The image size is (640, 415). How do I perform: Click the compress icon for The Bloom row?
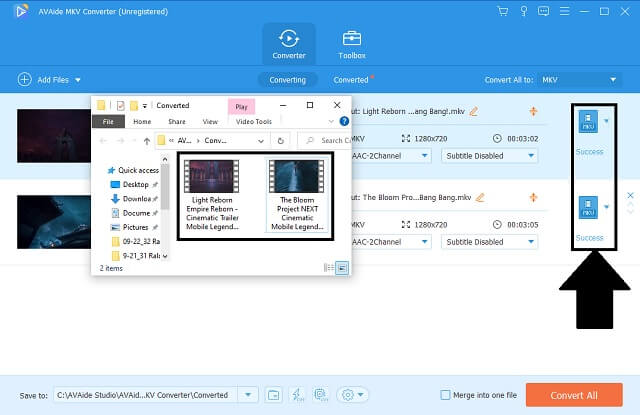tap(533, 198)
